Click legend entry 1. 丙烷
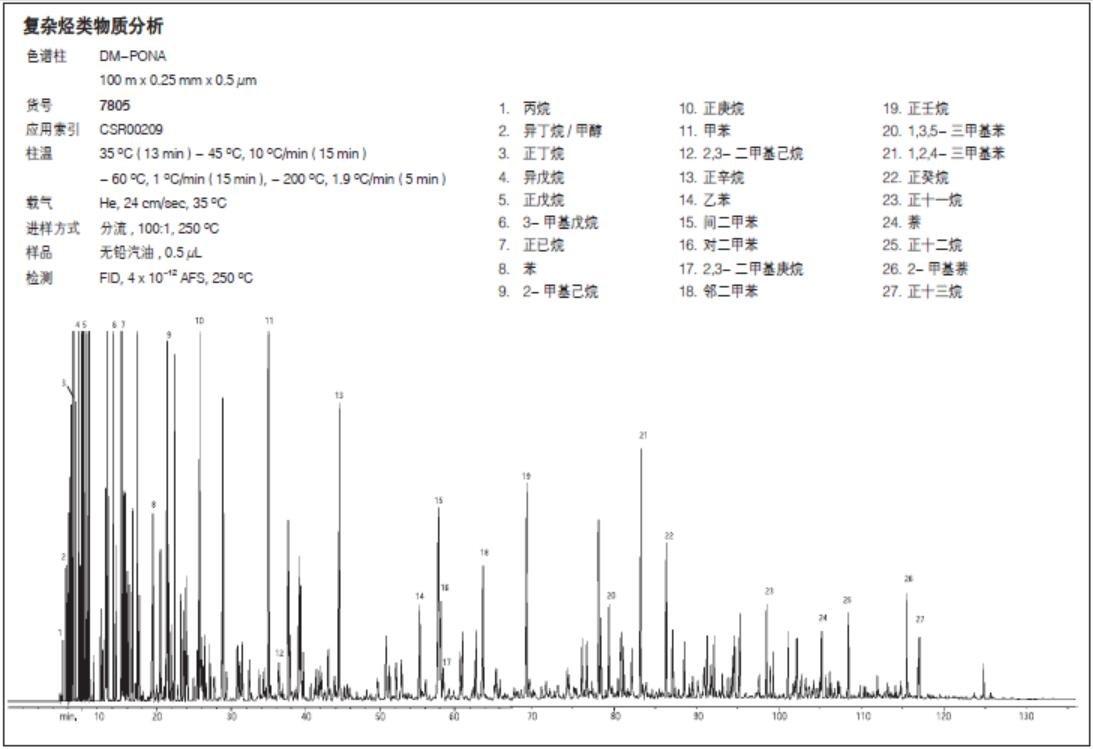 pos(524,109)
